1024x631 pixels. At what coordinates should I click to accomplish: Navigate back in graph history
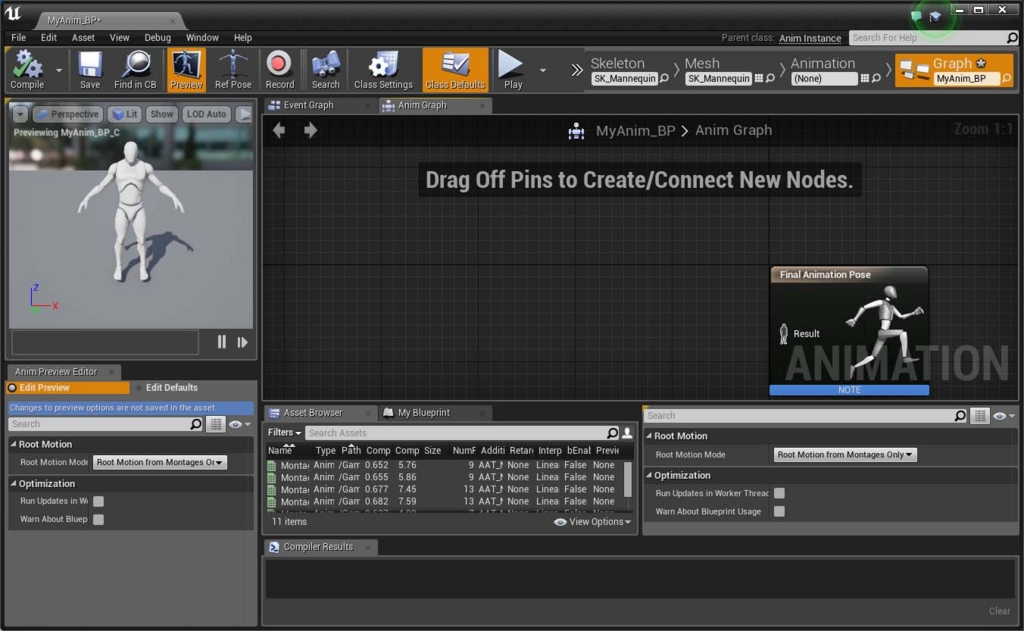tap(279, 130)
